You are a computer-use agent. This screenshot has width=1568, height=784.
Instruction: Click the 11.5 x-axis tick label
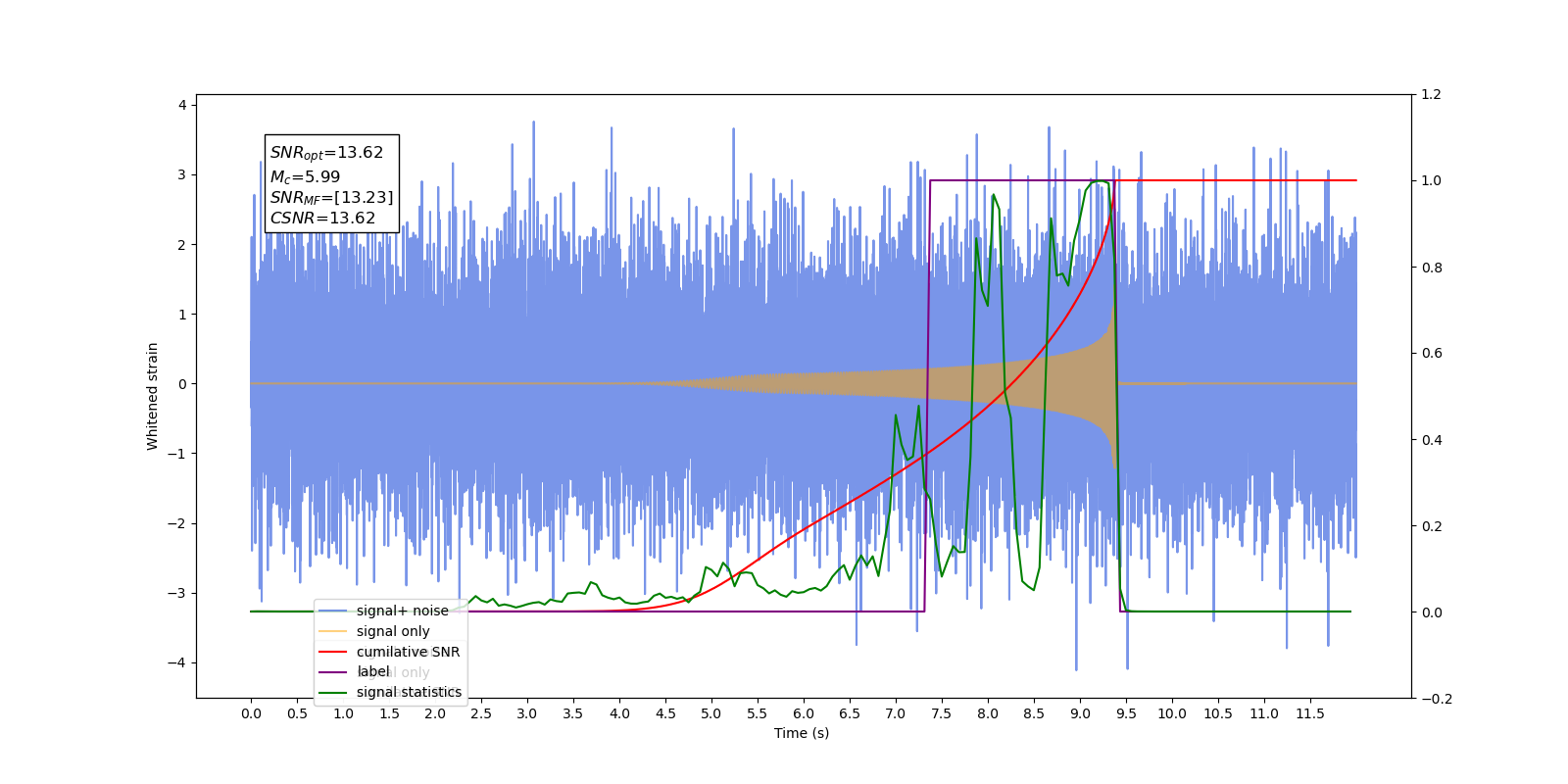click(x=1310, y=713)
